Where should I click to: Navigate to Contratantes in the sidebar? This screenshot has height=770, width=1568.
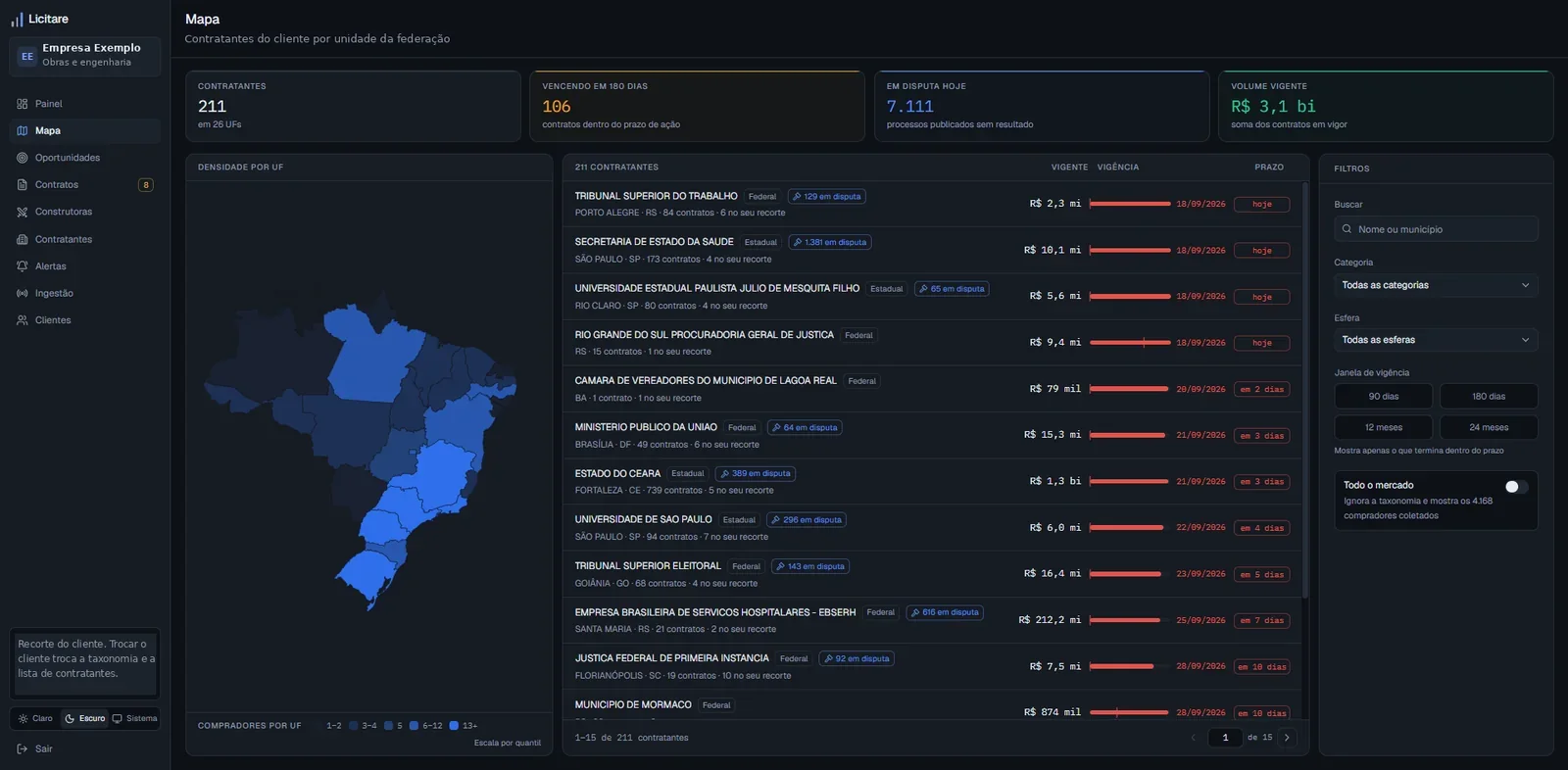(85, 239)
